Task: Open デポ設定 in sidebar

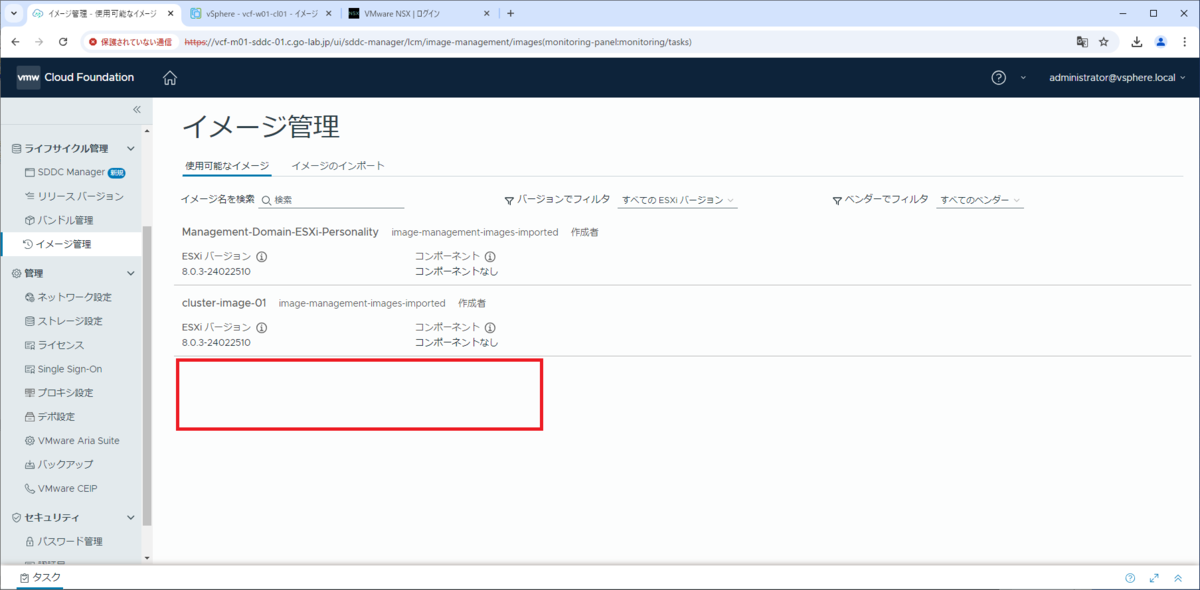Action: 49,417
